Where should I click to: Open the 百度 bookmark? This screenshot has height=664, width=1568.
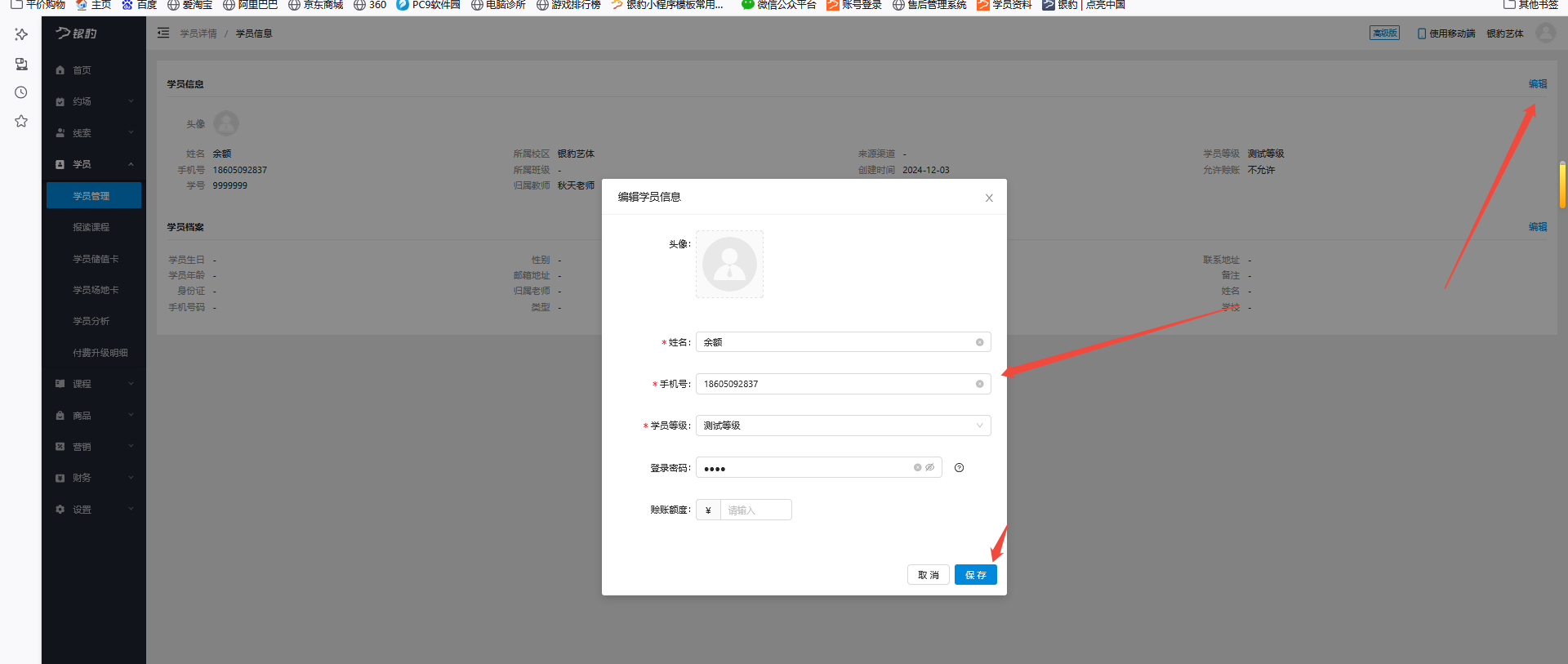(x=139, y=5)
